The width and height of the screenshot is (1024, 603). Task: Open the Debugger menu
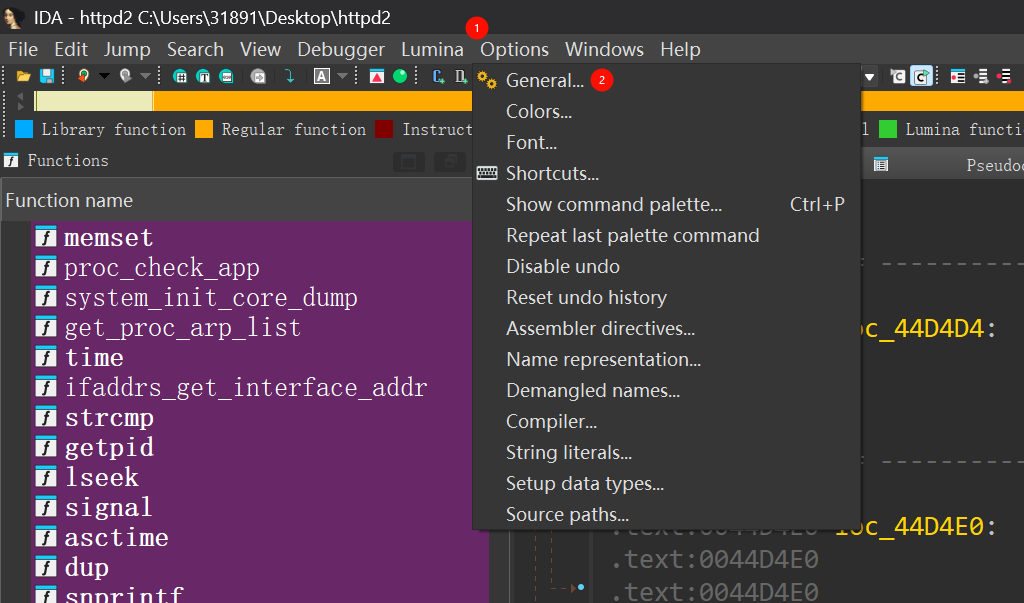(341, 50)
